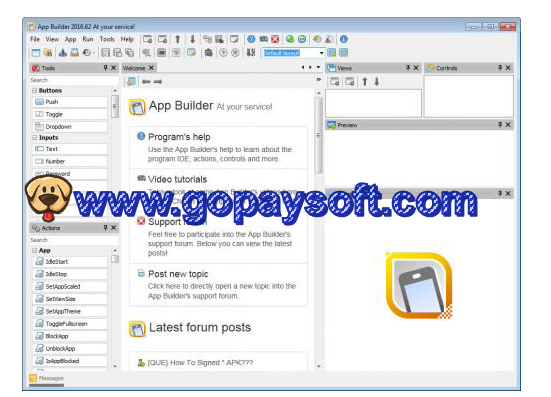
Task: Click the forward arrow in Welcome tab
Action: coord(158,82)
